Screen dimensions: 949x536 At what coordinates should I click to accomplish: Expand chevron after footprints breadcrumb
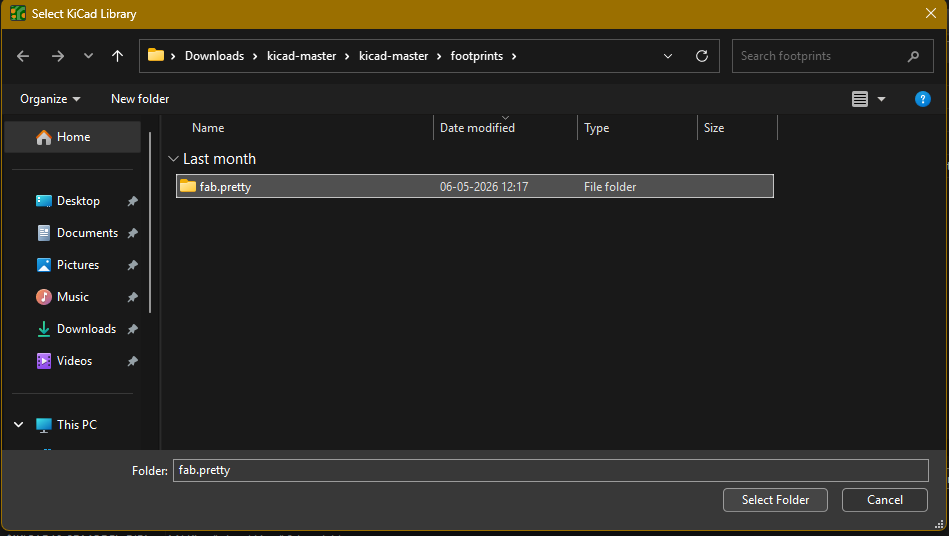click(x=514, y=56)
